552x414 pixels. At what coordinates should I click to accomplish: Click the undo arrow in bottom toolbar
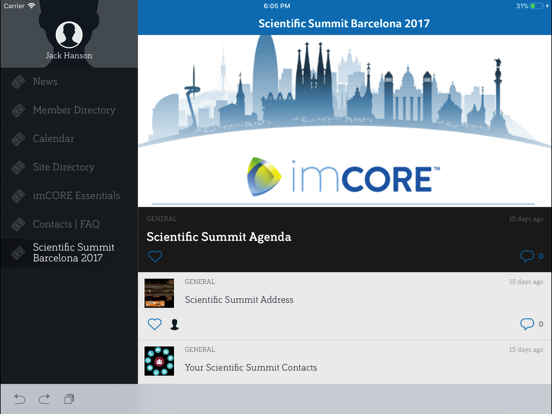pos(20,399)
